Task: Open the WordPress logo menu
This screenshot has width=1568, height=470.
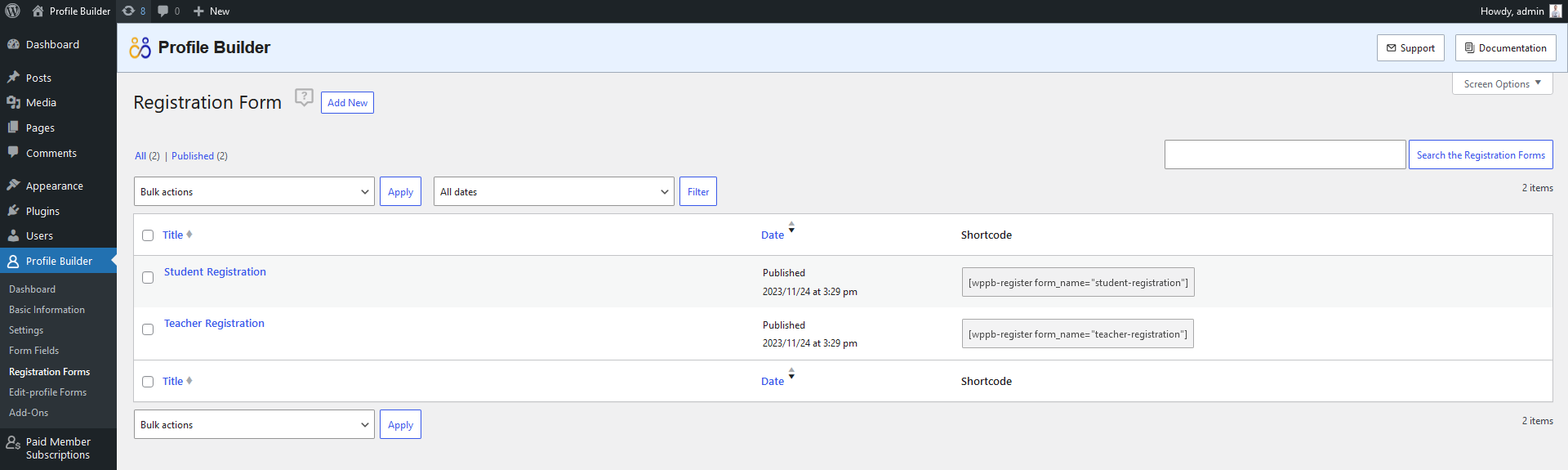Action: [13, 11]
